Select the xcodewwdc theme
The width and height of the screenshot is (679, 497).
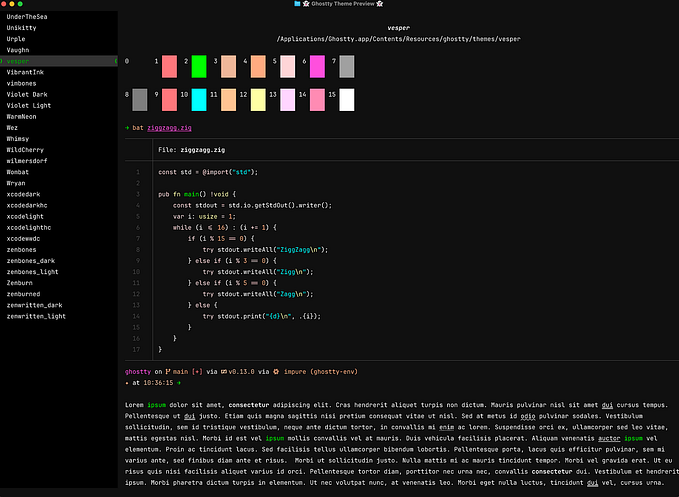tap(23, 239)
